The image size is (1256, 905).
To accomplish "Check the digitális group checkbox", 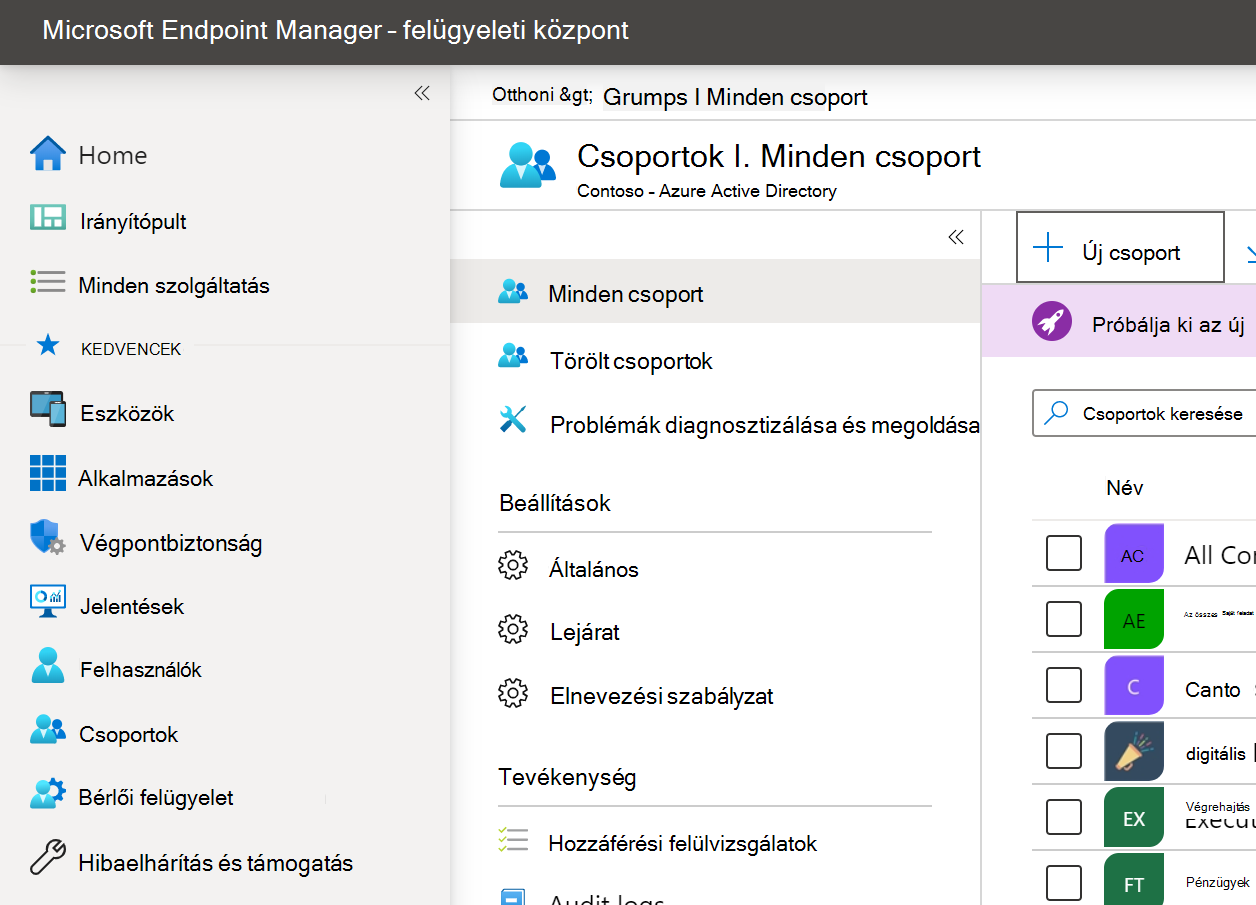I will pos(1064,750).
